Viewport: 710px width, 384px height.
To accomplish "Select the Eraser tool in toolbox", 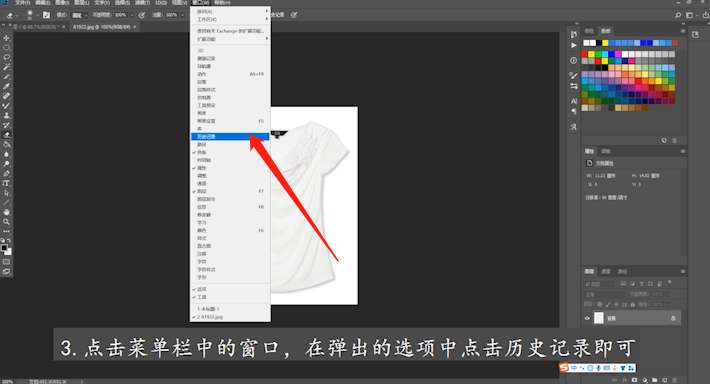I will point(6,135).
